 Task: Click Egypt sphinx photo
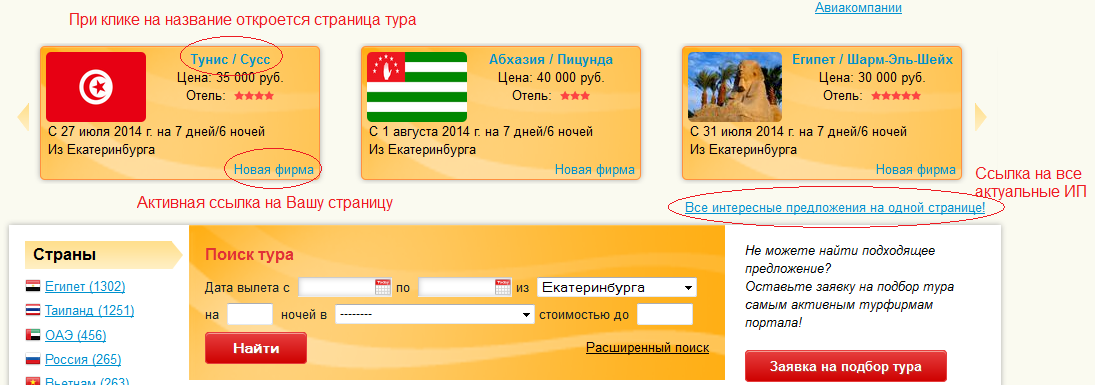735,87
